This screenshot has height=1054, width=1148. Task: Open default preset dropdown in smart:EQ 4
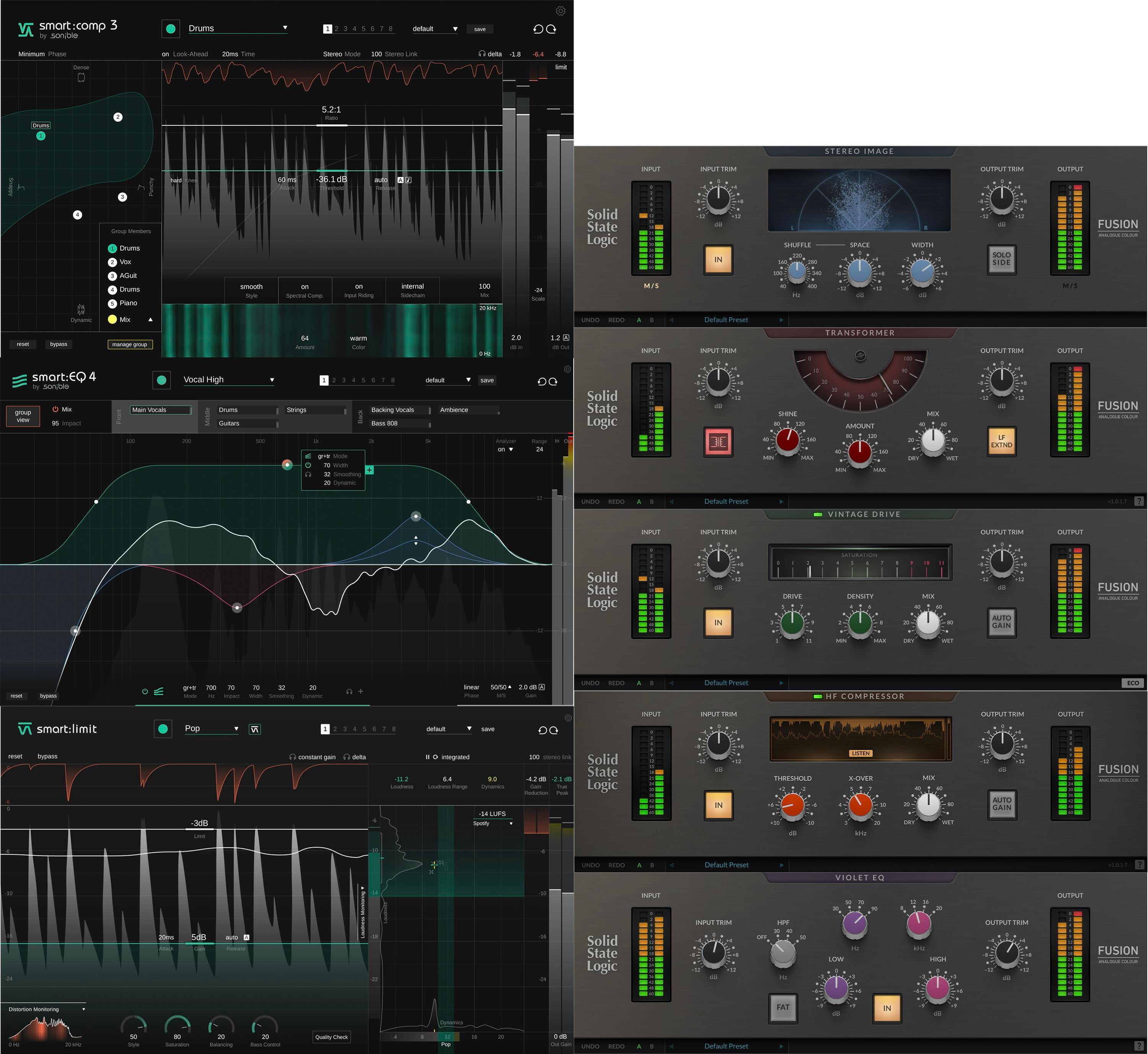click(448, 380)
